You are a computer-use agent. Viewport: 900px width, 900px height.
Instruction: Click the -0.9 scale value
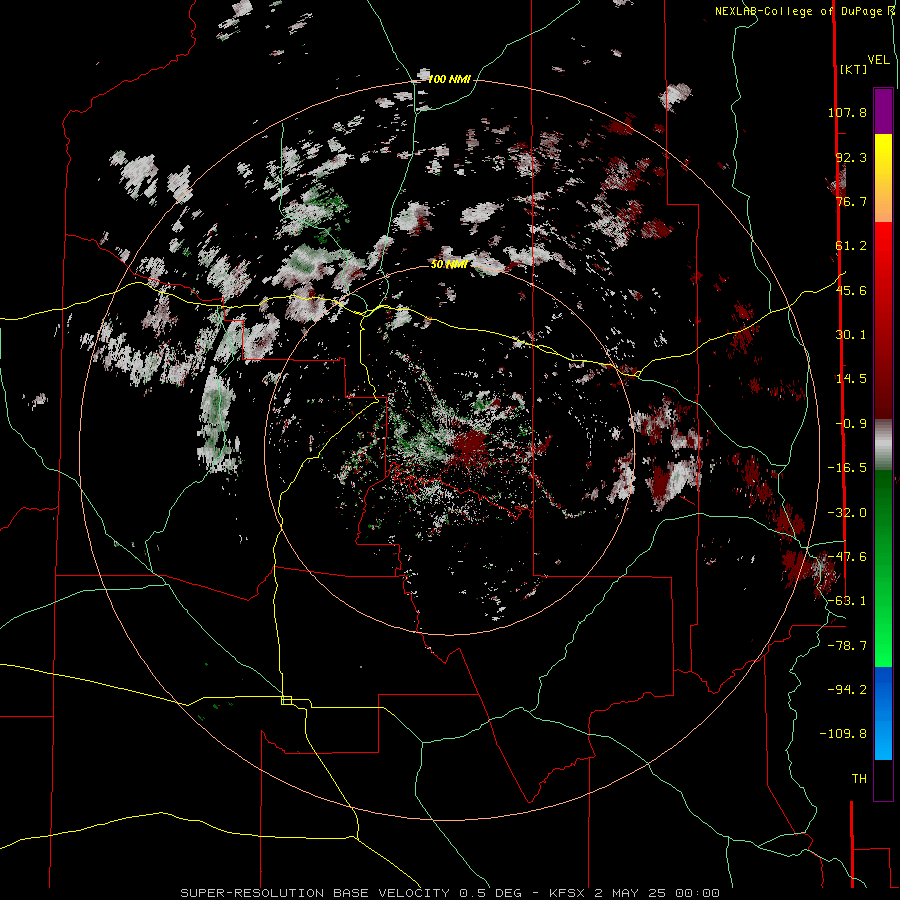pos(851,424)
